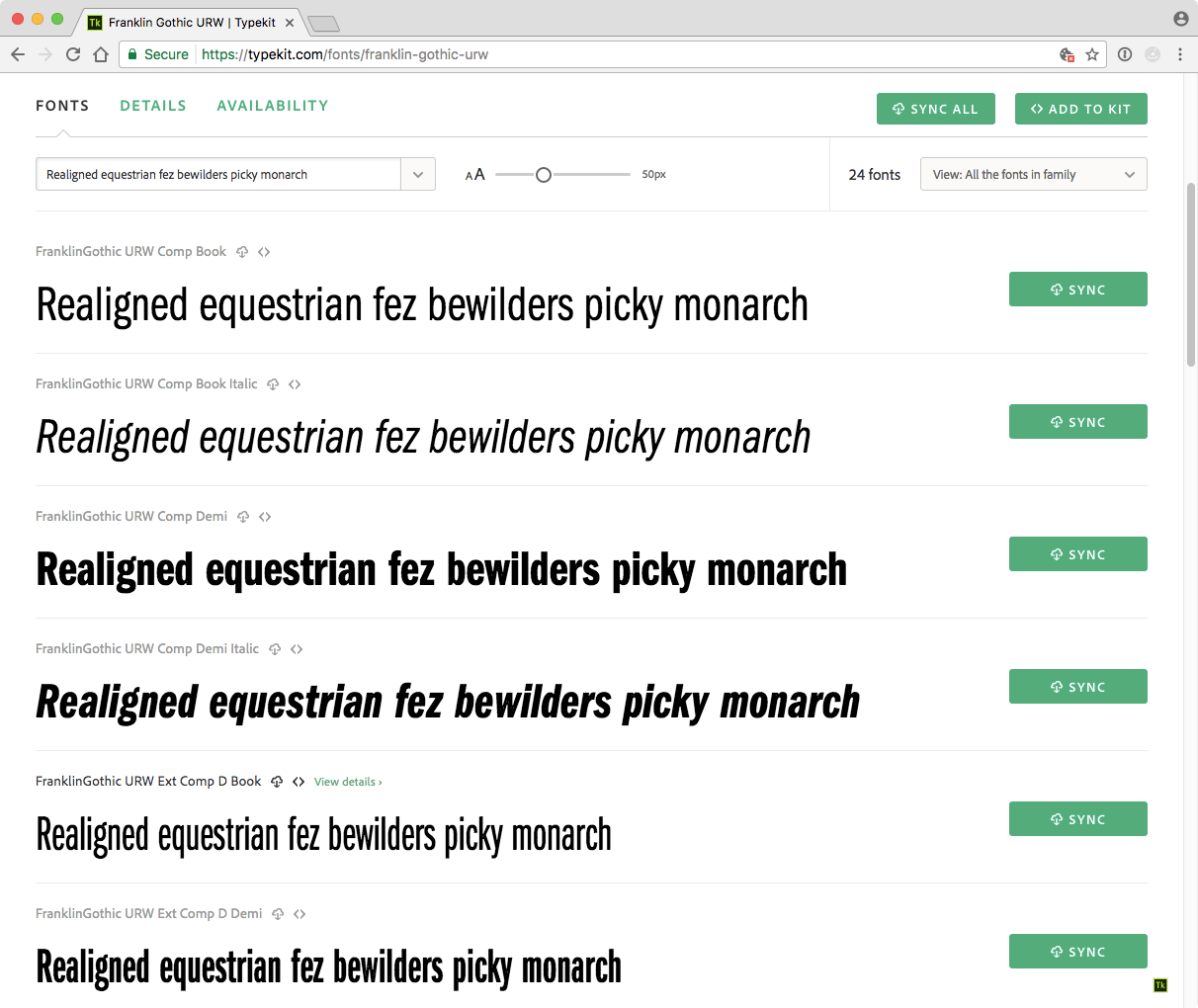Screen dimensions: 1198x1008
Task: Open the Chrome three-dot menu
Action: click(1180, 54)
